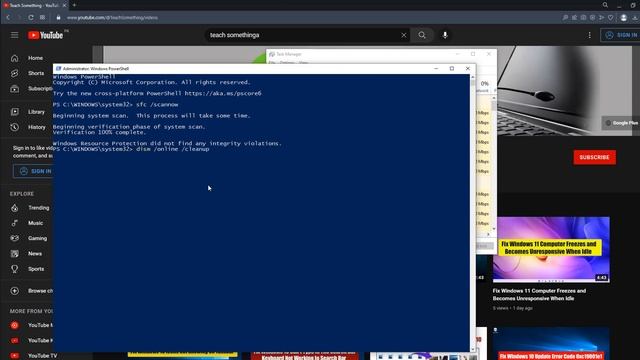Click the top-right SIGN IN button

click(620, 35)
